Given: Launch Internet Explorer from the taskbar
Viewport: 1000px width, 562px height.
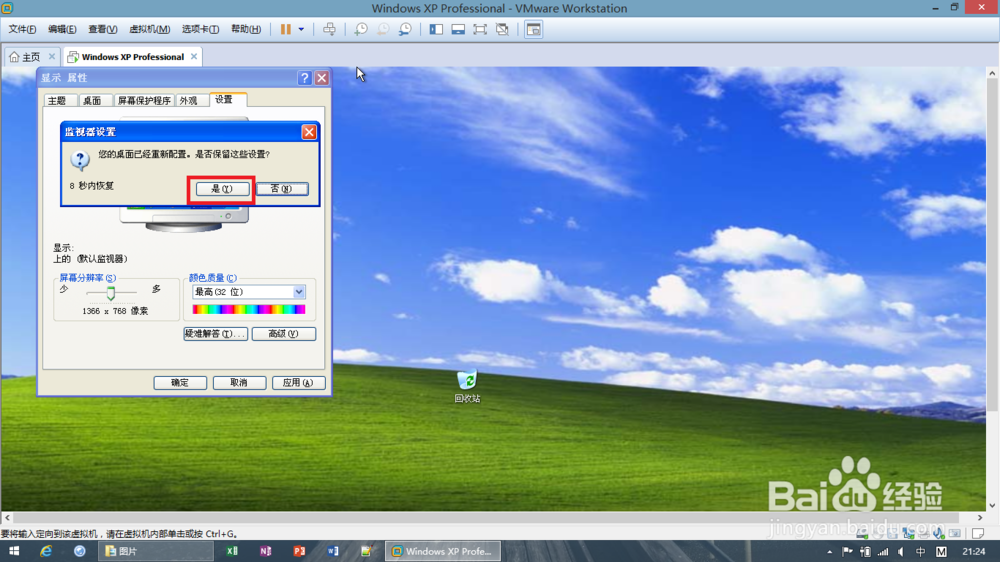Looking at the screenshot, I should (x=46, y=551).
